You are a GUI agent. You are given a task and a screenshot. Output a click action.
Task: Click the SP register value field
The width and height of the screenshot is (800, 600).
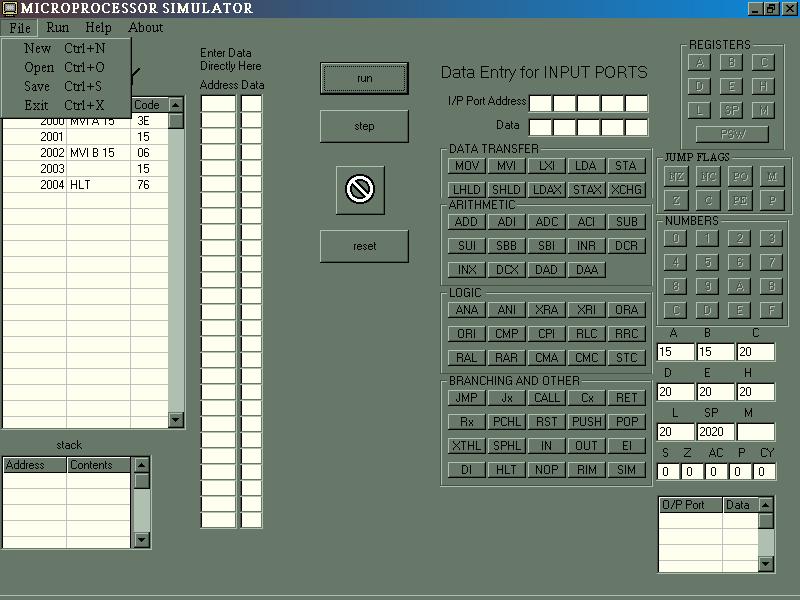715,432
